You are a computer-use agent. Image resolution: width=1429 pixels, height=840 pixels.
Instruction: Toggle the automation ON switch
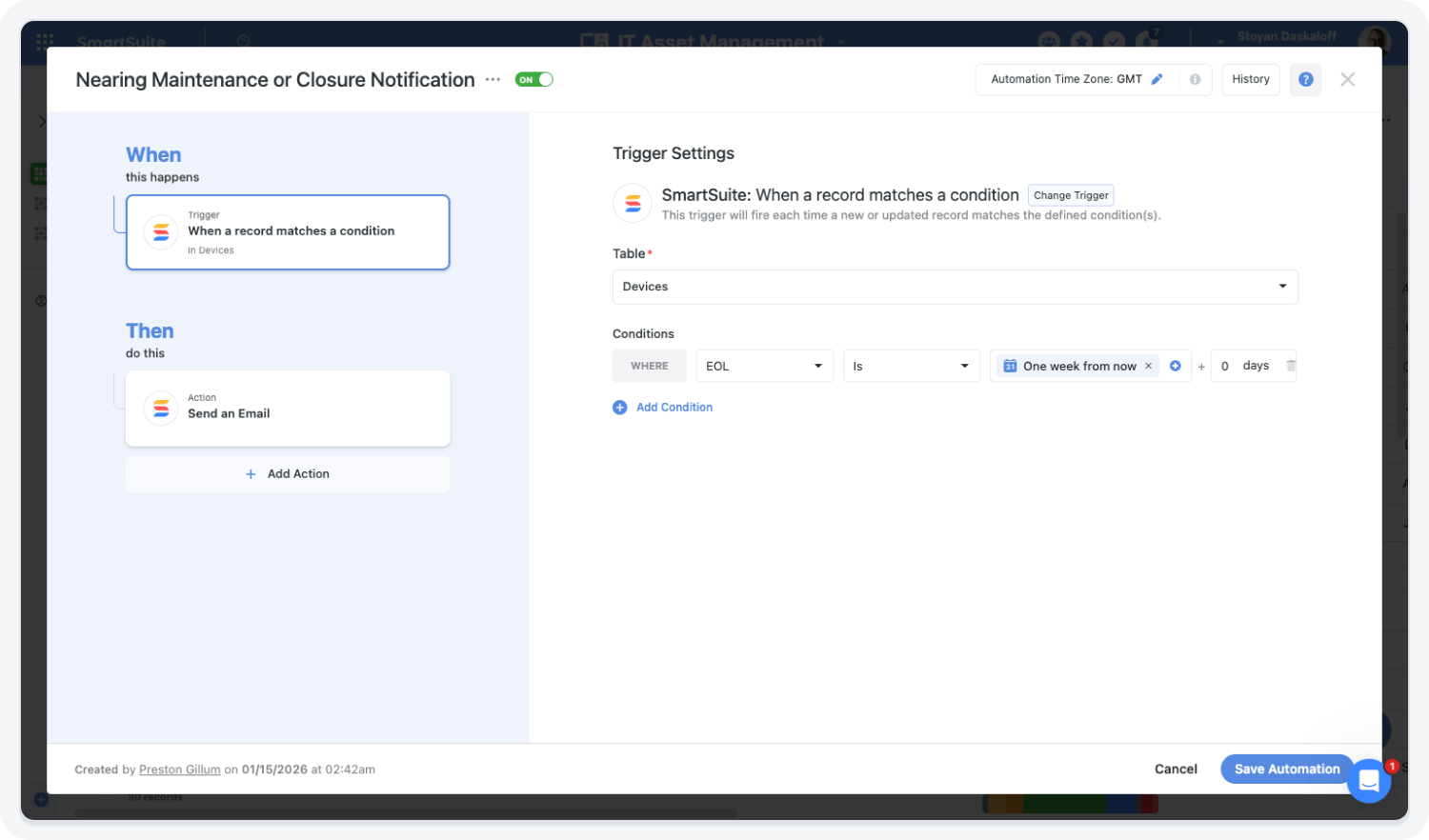(533, 80)
